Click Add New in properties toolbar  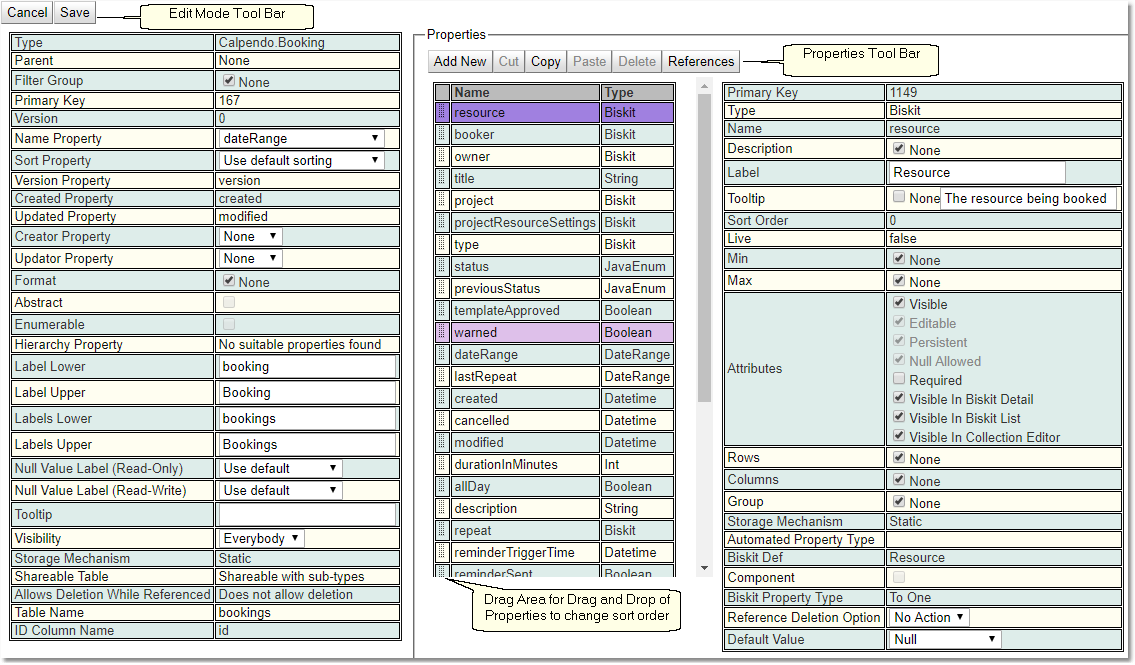click(460, 62)
